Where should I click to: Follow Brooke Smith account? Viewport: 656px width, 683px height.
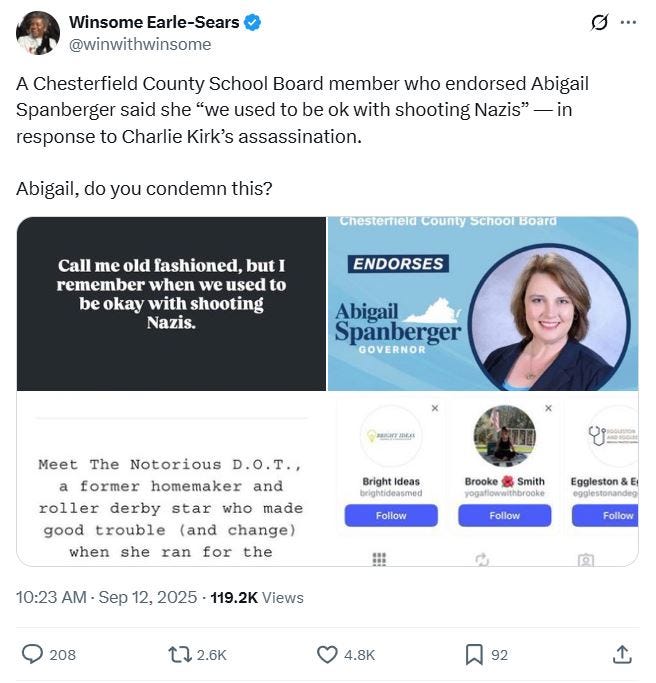[x=504, y=515]
